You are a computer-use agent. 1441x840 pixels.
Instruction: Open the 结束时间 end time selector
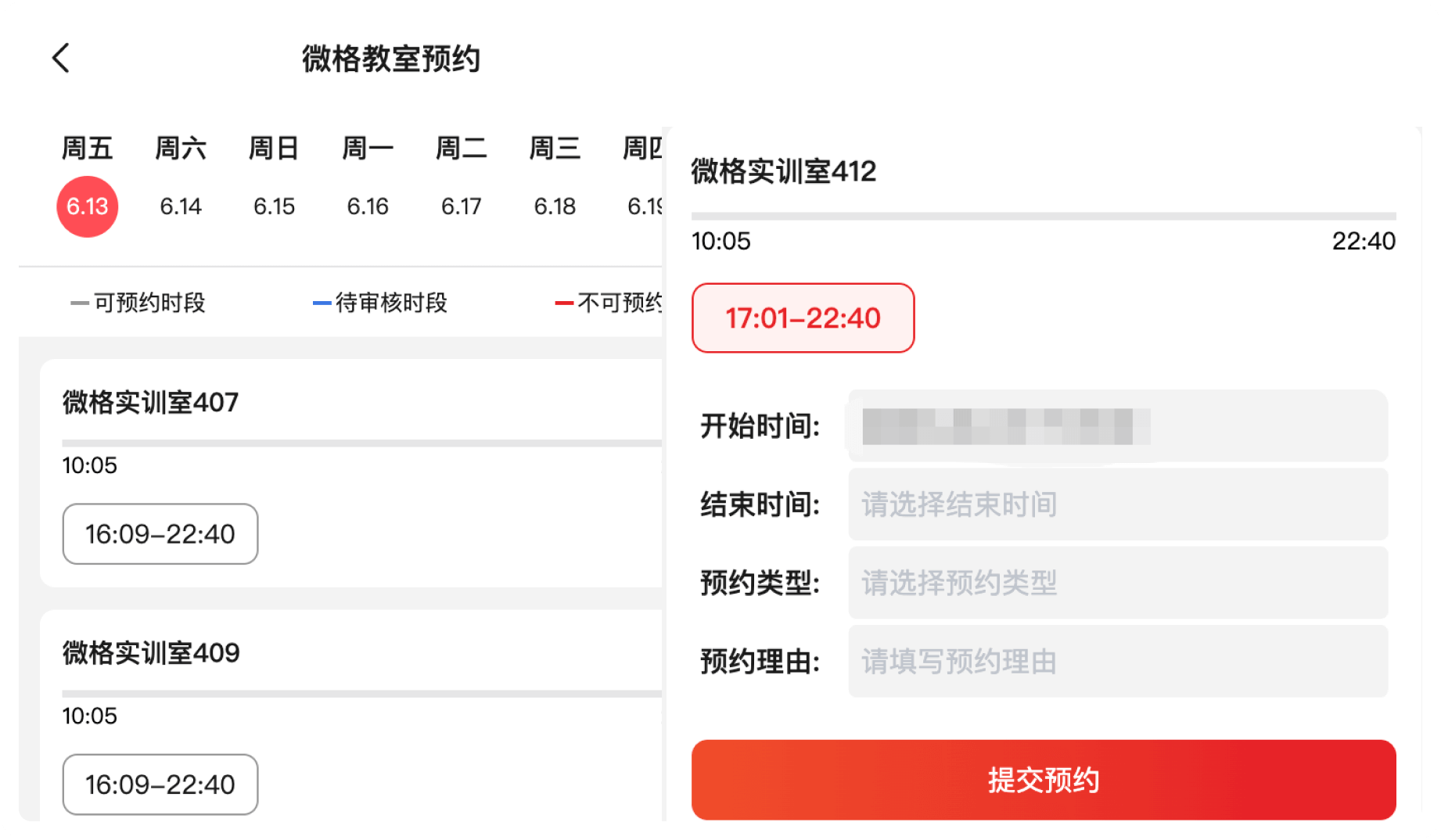pos(1117,504)
